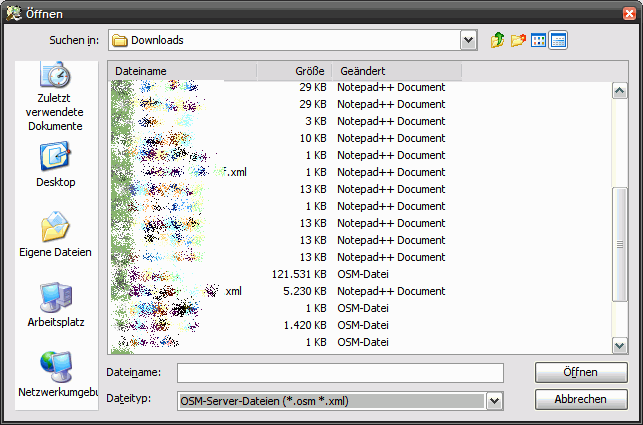Go up one folder level
Screen dimensions: 643x425
tap(498, 40)
